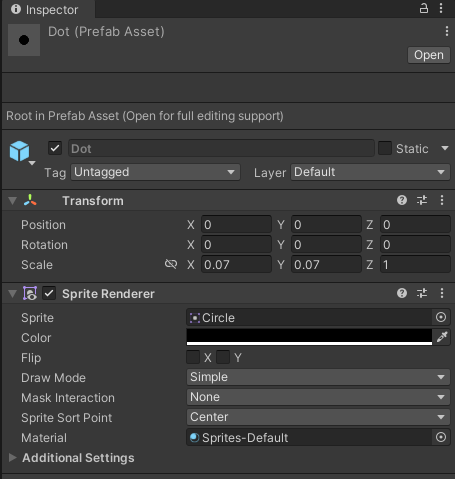This screenshot has width=455, height=479.
Task: Pick color with the eyedropper tool
Action: point(442,337)
